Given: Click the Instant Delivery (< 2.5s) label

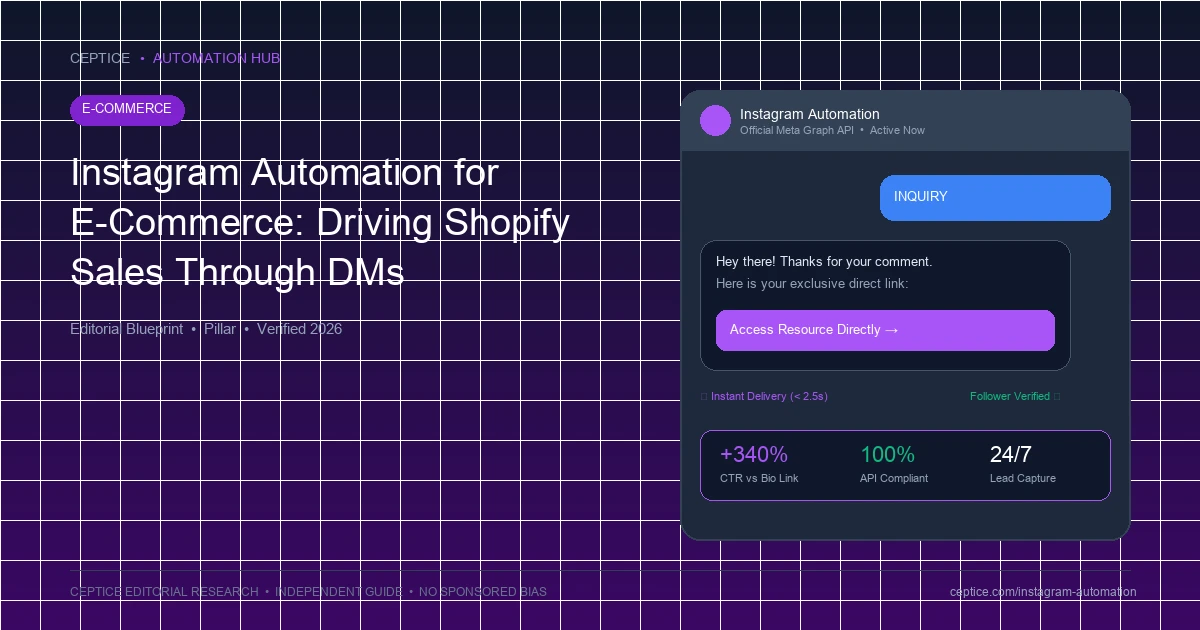Looking at the screenshot, I should click(769, 397).
